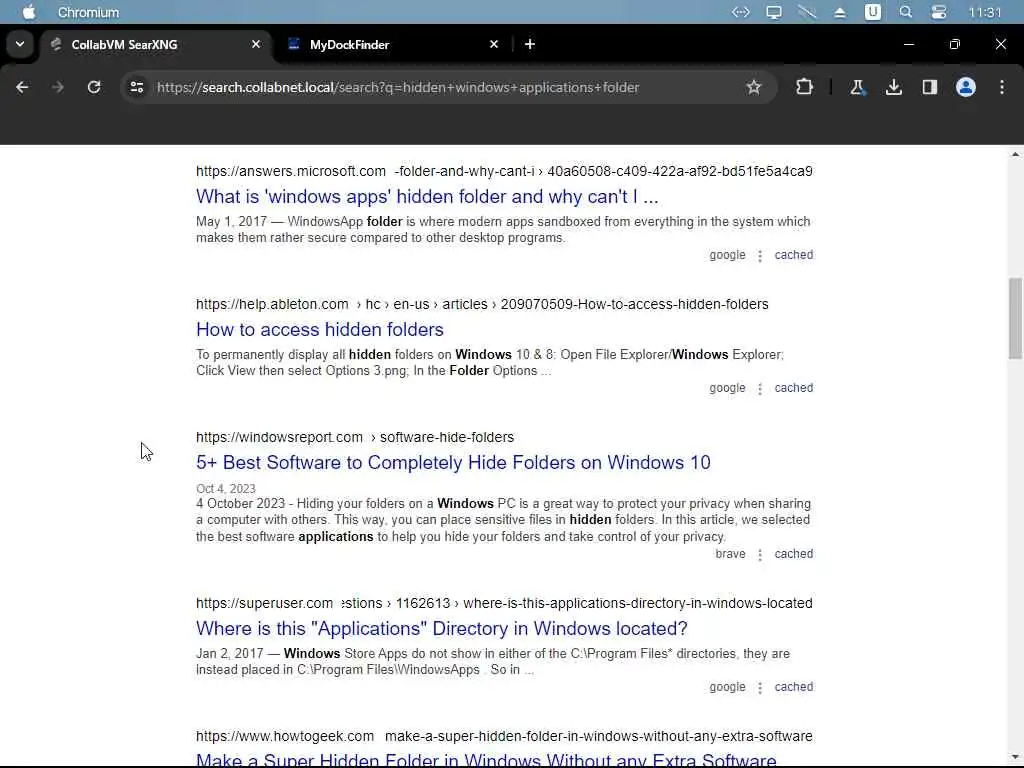Open Chromium three-dot menu
This screenshot has width=1024, height=768.
coord(1002,87)
